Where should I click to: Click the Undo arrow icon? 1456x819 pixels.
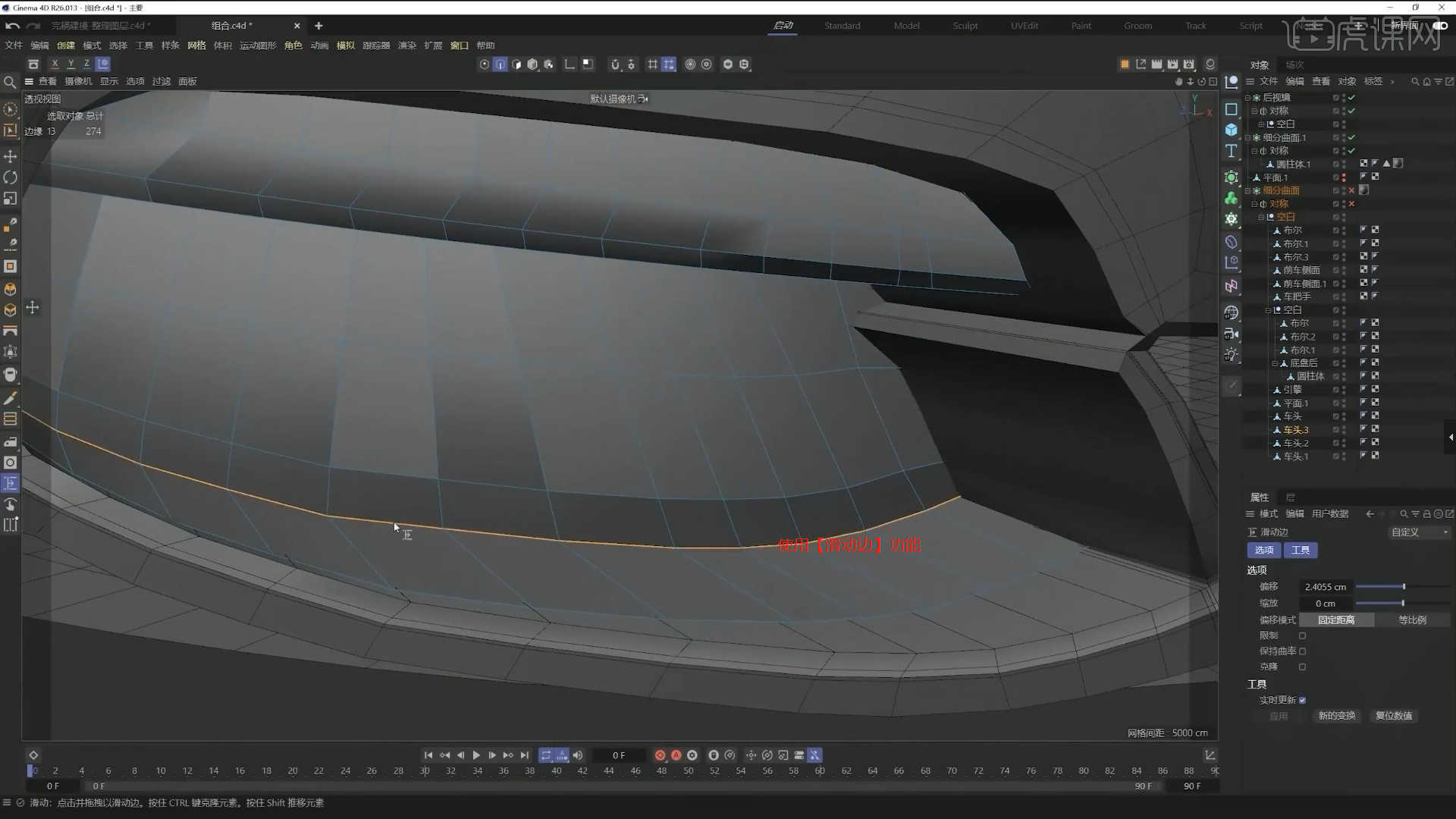(12, 26)
